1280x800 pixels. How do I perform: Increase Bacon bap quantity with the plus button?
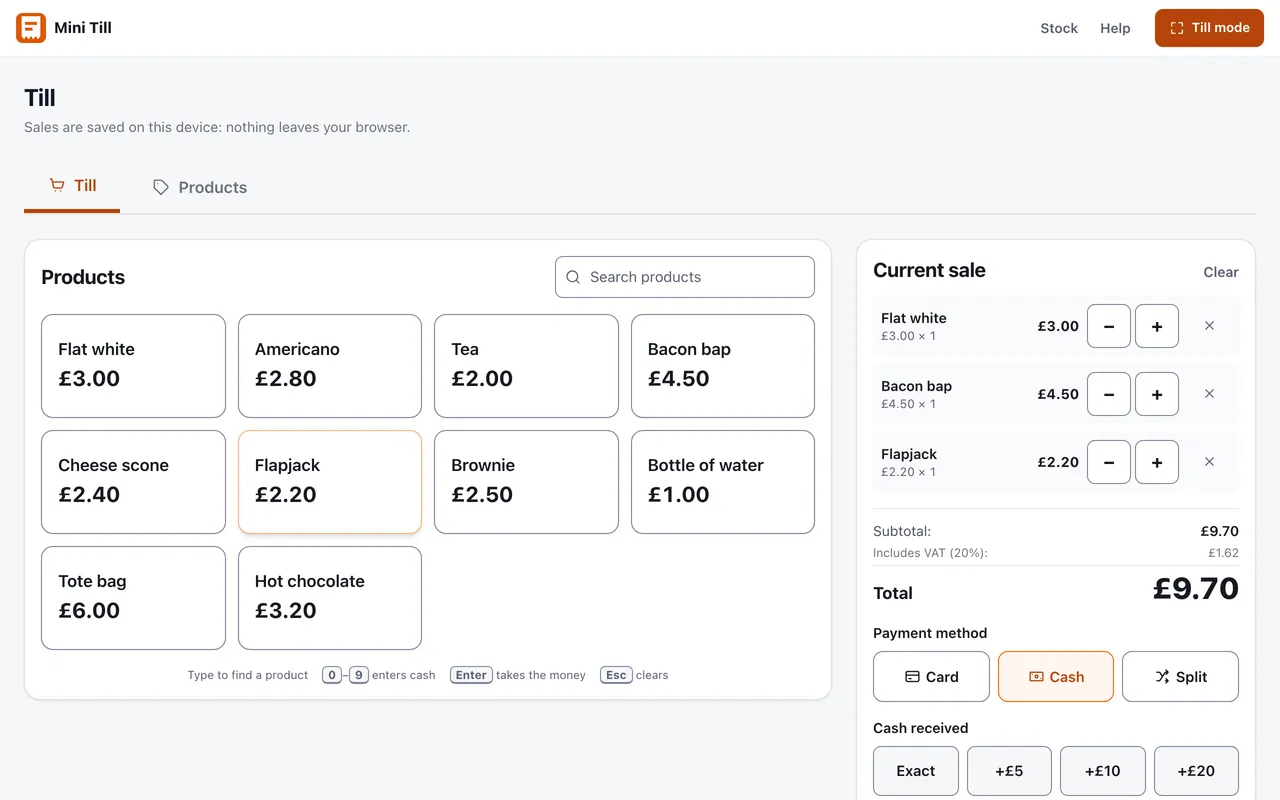click(1157, 394)
